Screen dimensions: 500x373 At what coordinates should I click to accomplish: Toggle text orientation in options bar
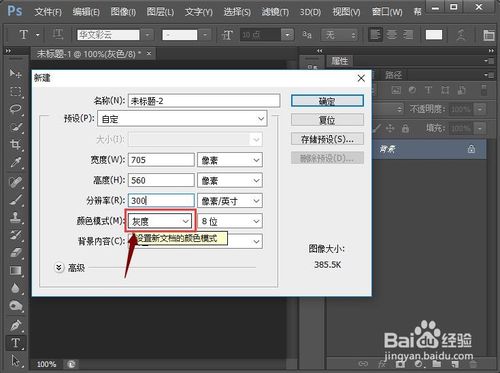click(58, 34)
